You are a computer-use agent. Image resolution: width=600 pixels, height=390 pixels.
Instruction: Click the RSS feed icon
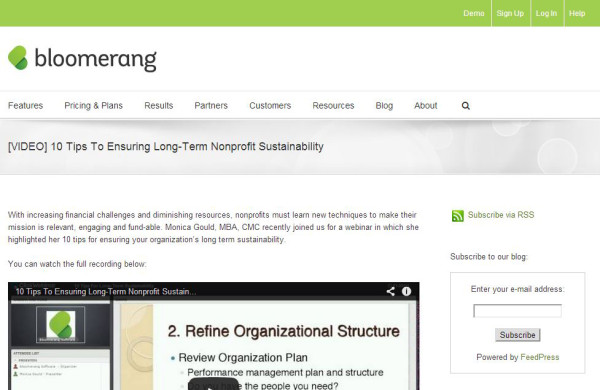[x=458, y=216]
